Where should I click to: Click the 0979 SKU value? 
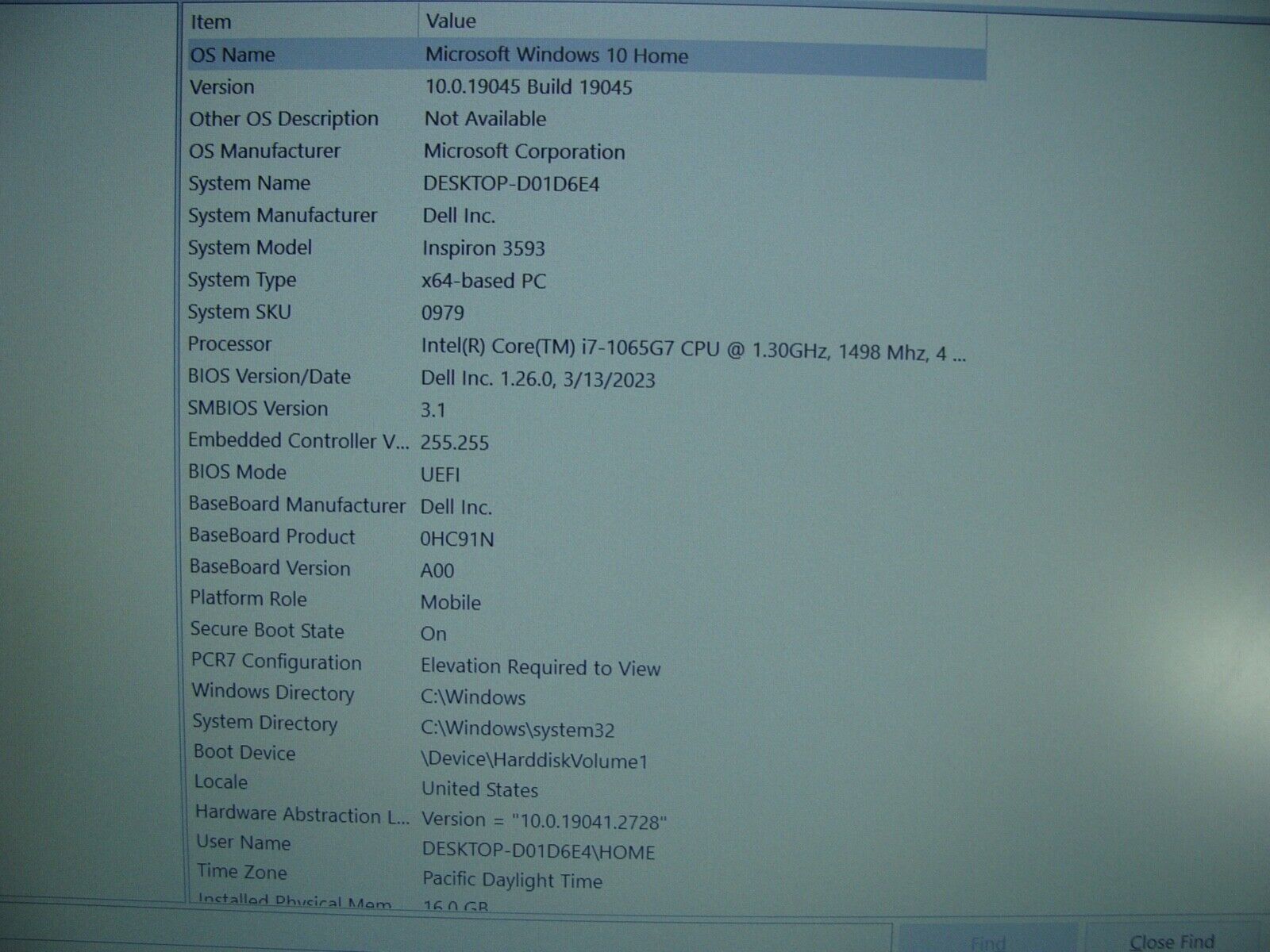tap(442, 313)
